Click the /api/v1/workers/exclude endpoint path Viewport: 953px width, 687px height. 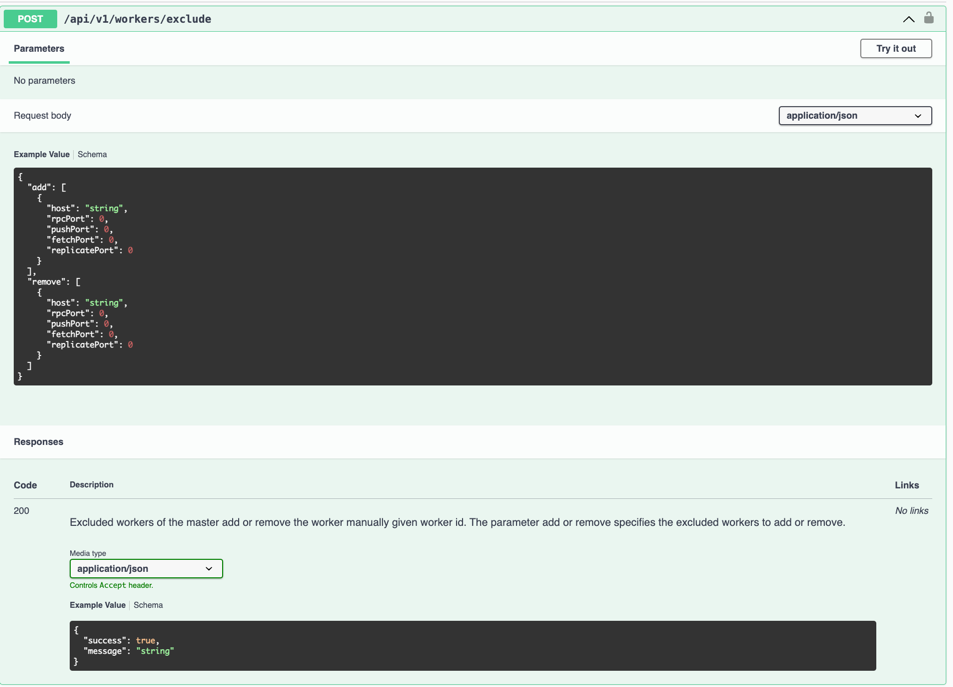tap(137, 19)
